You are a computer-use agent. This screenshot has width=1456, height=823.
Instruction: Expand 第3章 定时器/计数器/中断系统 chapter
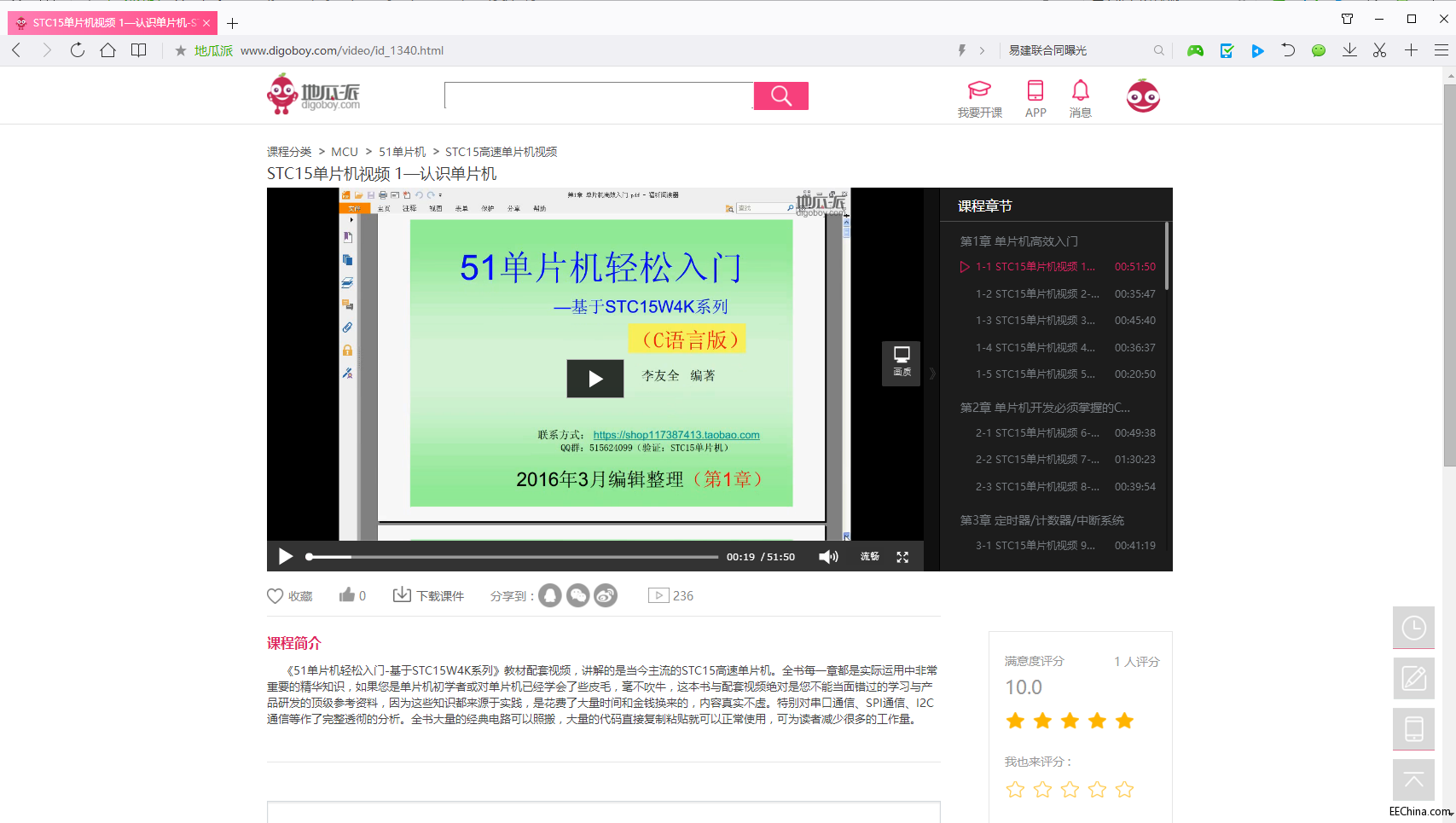click(1041, 520)
